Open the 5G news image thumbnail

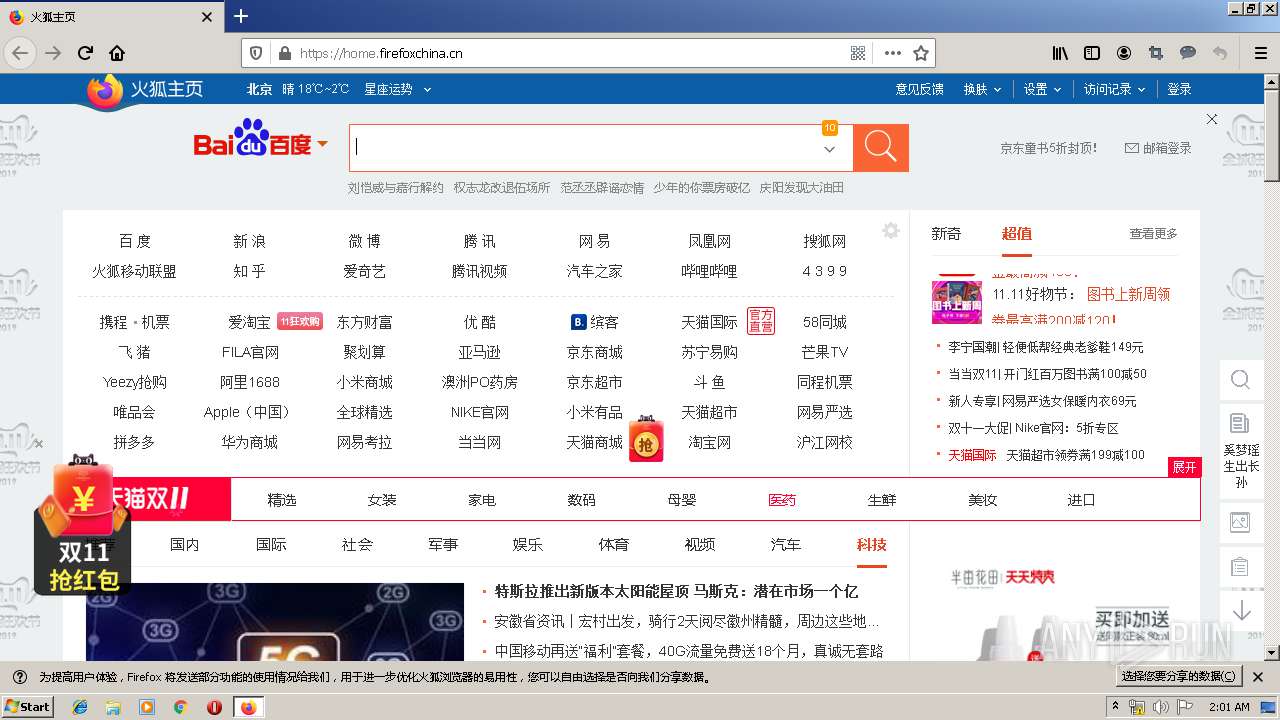click(275, 622)
